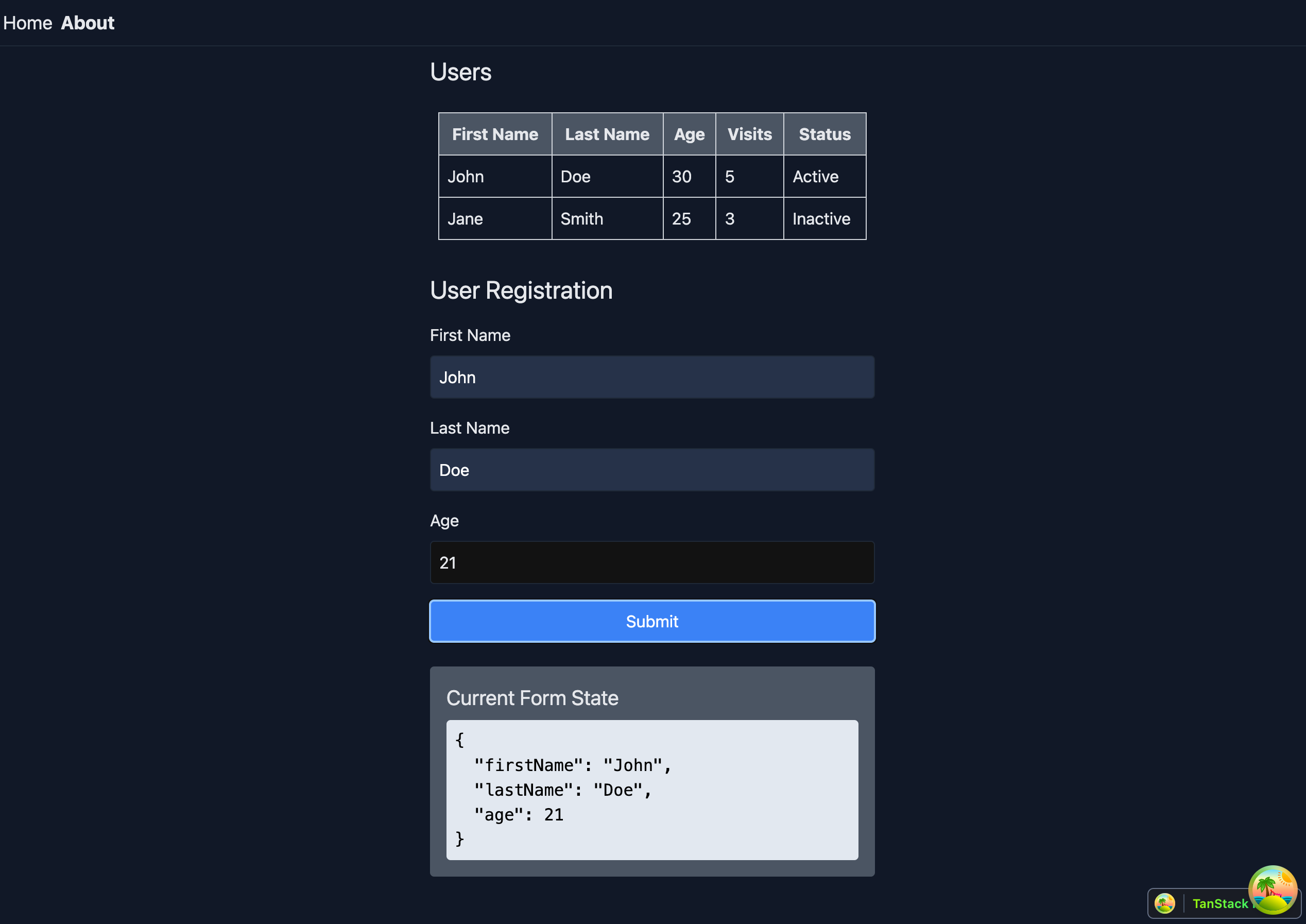Image resolution: width=1306 pixels, height=924 pixels.
Task: Click the Last Name column header
Action: (x=607, y=134)
